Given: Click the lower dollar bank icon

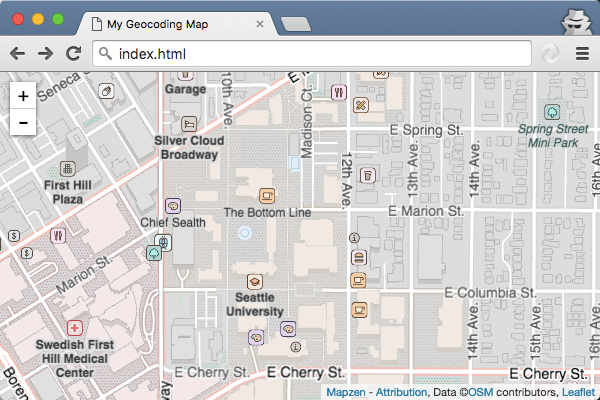Looking at the screenshot, I should (26, 253).
